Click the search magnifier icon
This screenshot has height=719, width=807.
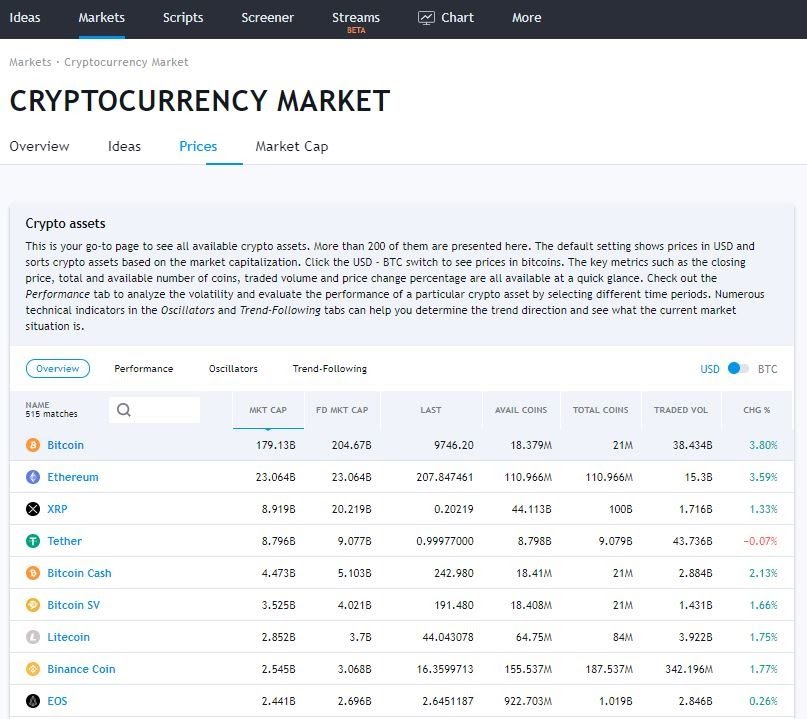tap(122, 410)
